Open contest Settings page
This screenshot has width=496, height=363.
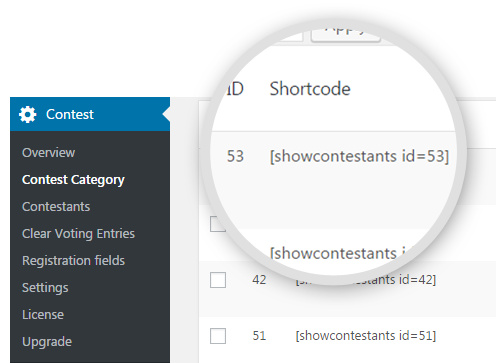[x=45, y=288]
